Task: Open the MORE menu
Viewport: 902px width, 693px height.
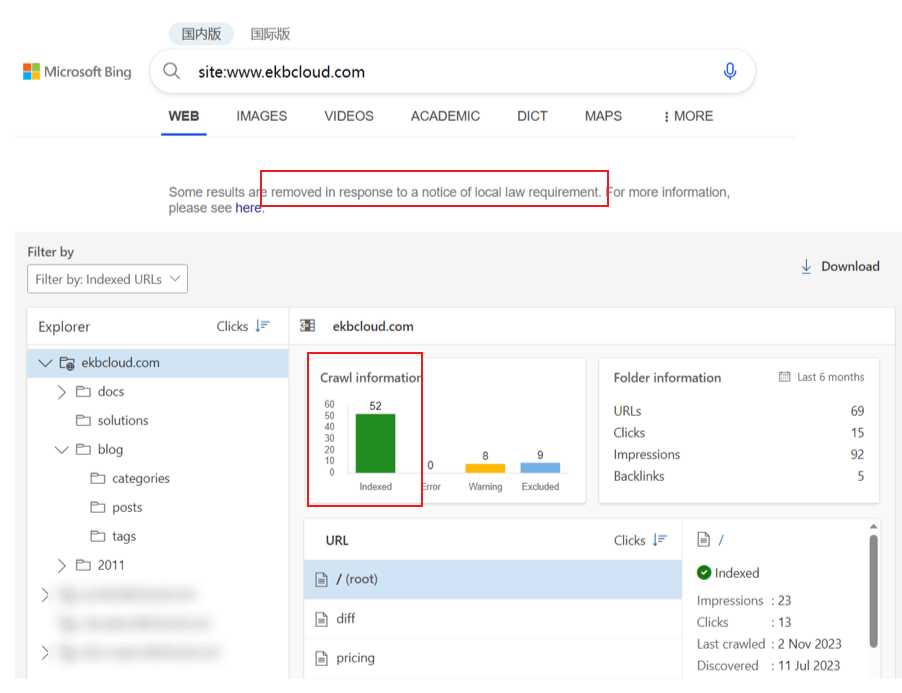Action: [688, 116]
